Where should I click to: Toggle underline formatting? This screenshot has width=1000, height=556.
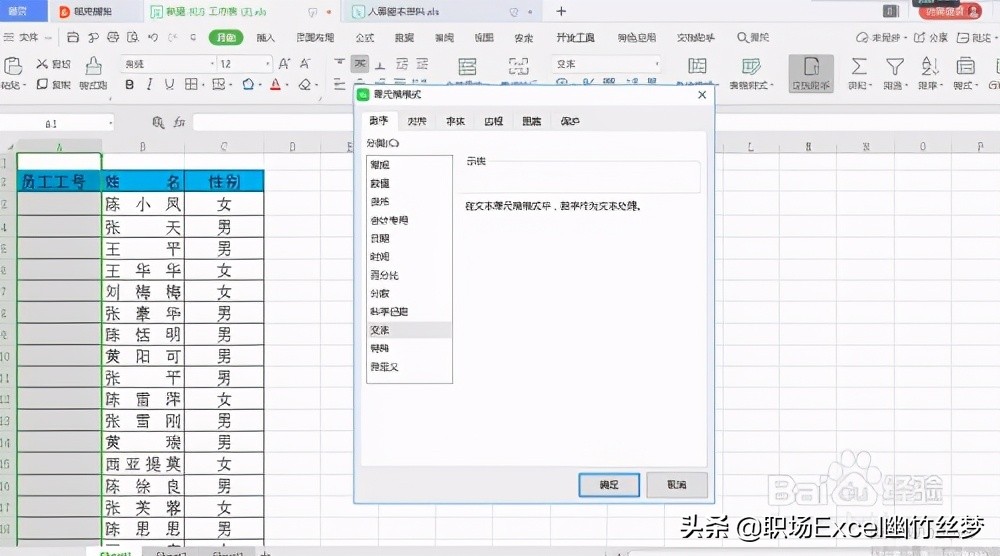click(x=169, y=84)
